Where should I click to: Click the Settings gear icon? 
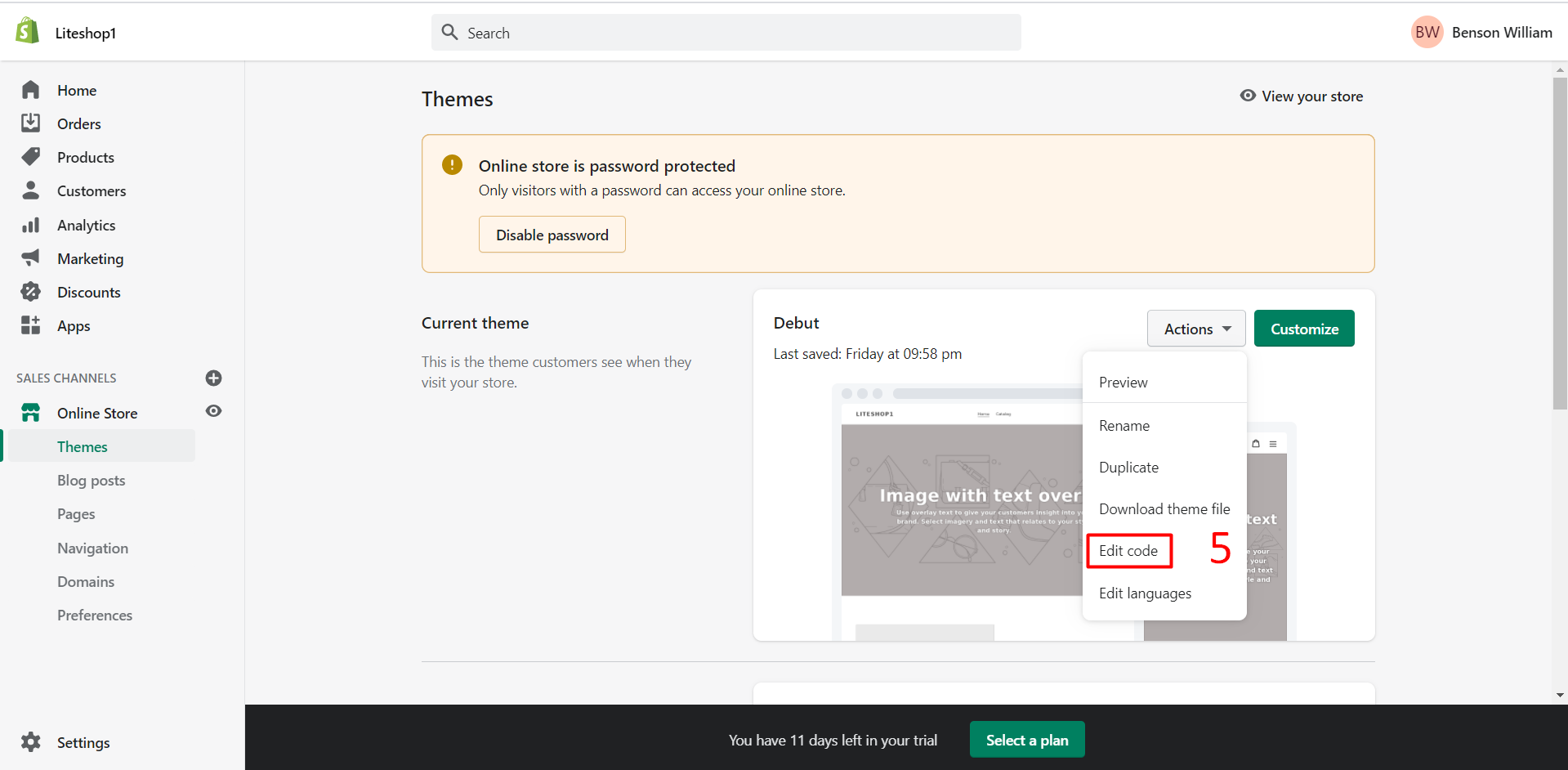(31, 742)
